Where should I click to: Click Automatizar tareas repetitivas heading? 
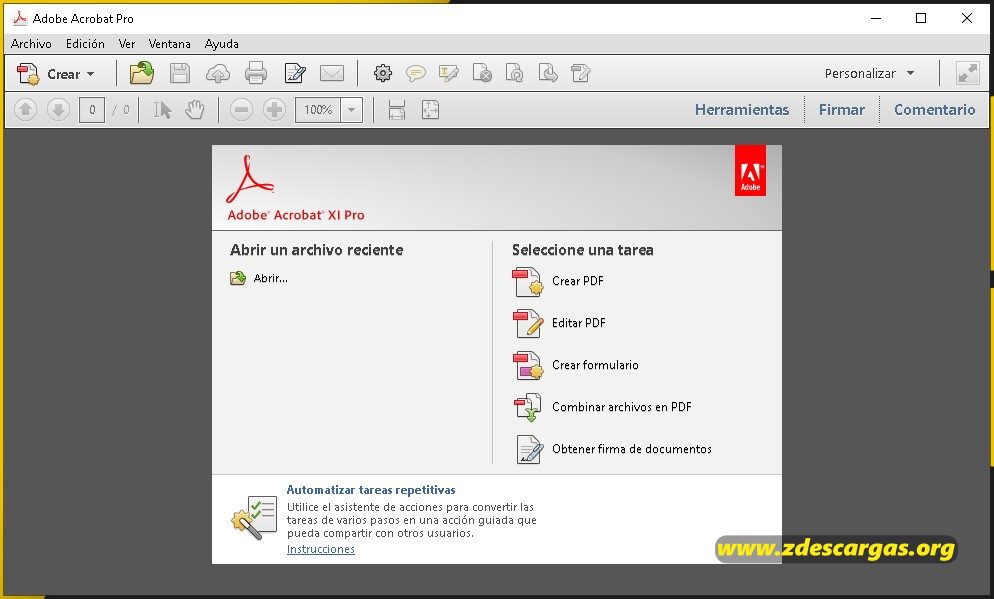(x=371, y=490)
